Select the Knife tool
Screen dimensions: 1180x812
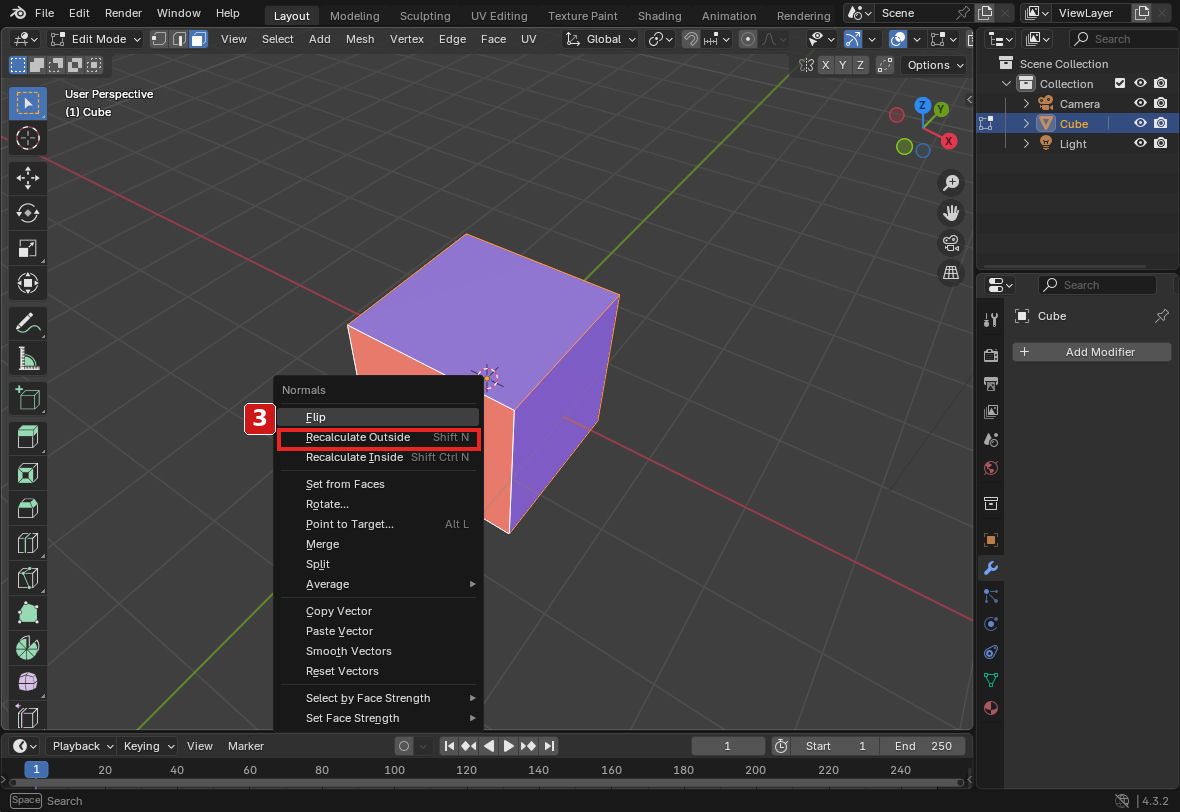coord(28,578)
